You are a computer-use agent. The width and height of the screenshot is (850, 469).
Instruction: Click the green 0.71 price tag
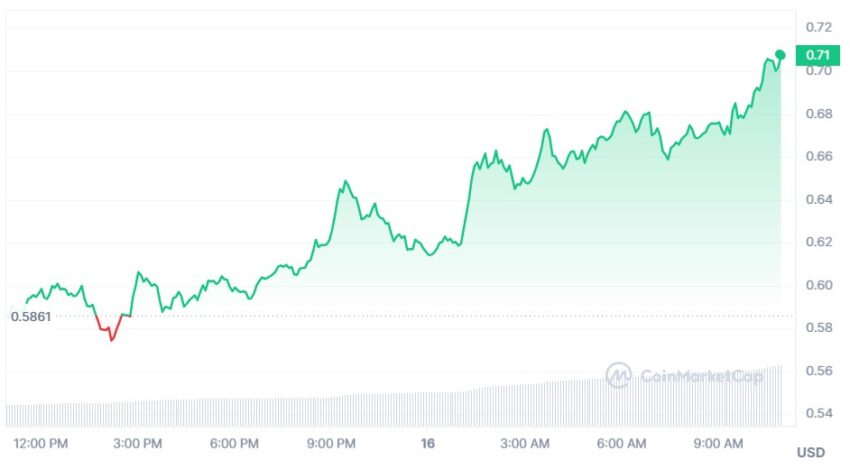pos(817,55)
